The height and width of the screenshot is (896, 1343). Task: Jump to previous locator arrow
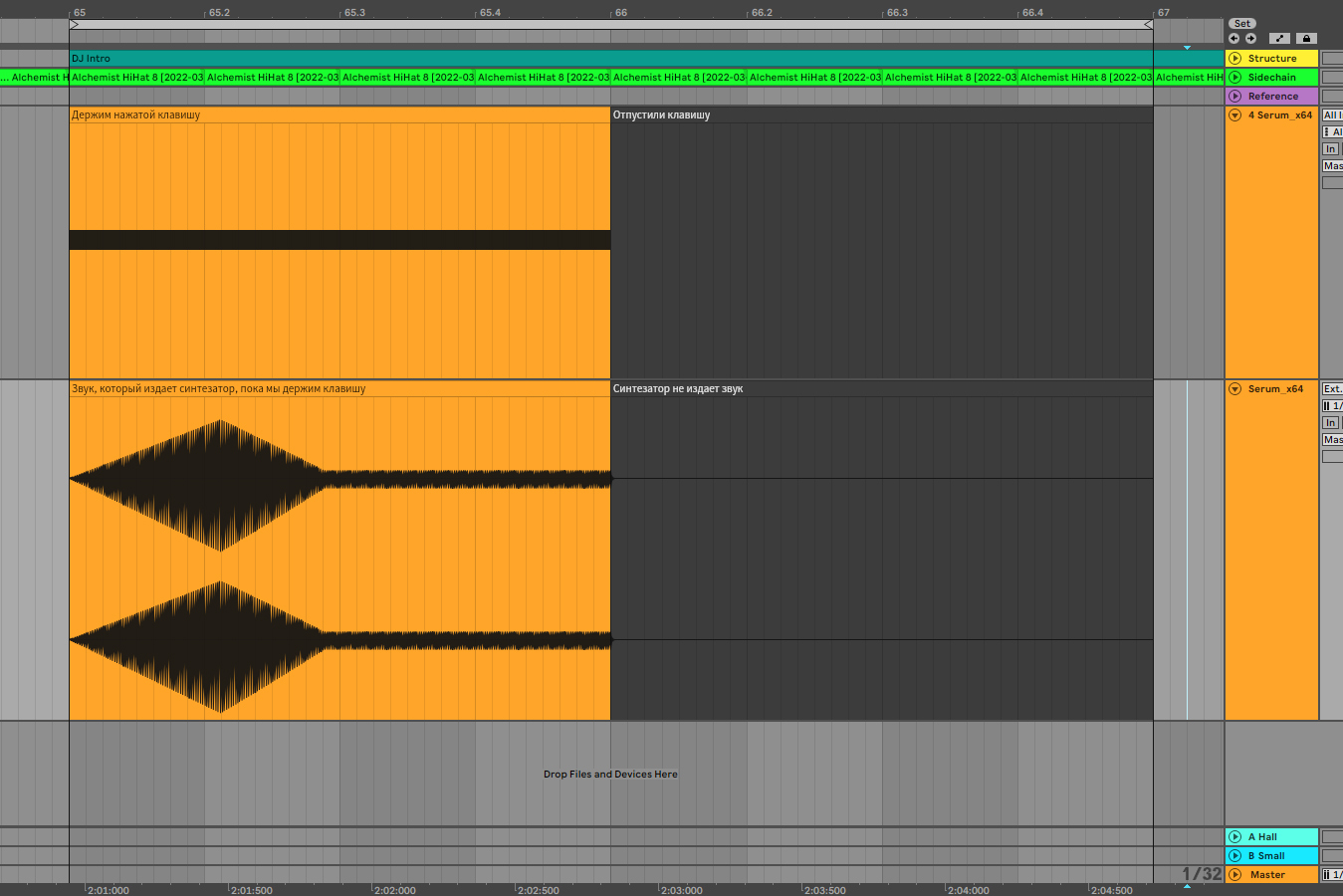click(1234, 39)
